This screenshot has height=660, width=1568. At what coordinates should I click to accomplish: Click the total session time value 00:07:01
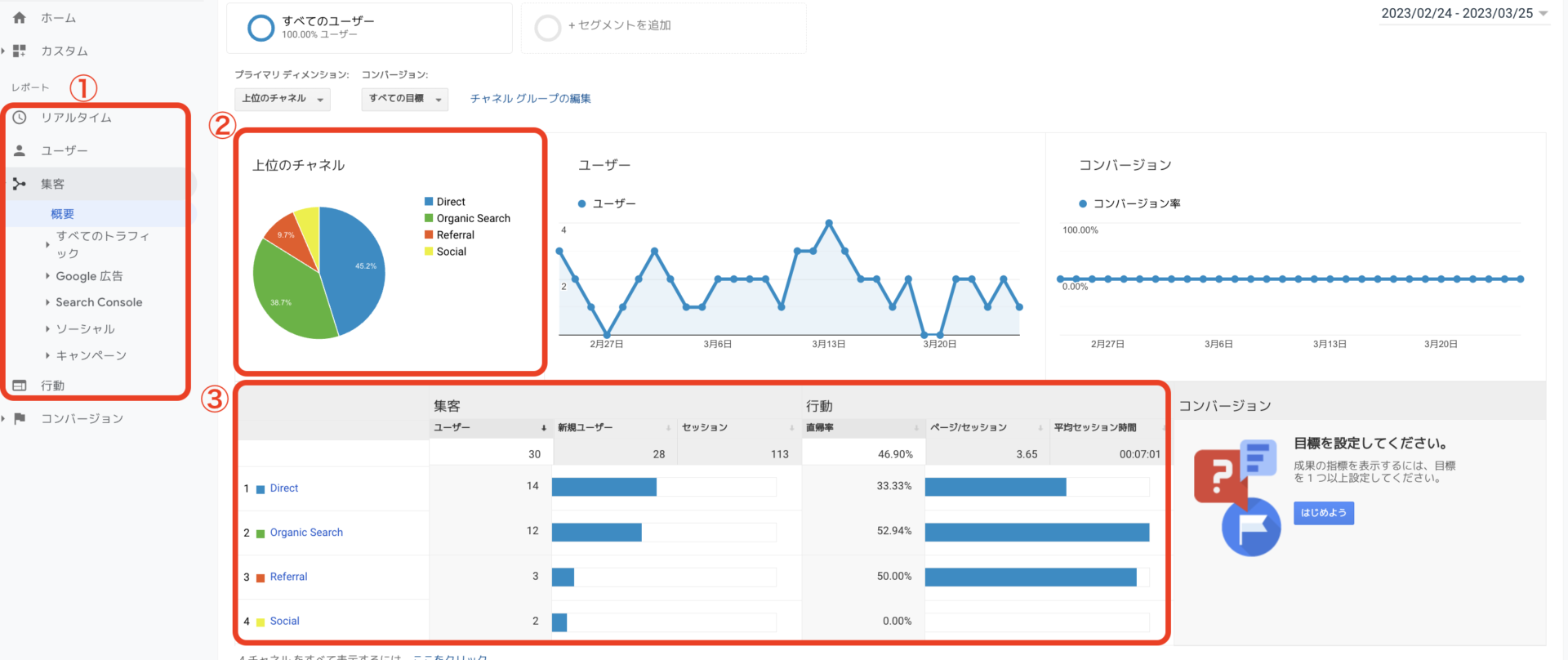coord(1140,454)
